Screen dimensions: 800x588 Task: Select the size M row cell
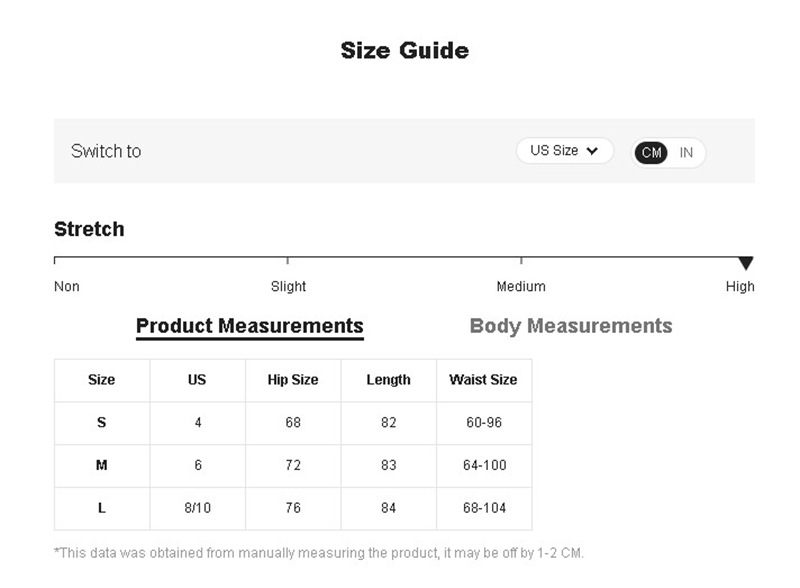point(102,465)
